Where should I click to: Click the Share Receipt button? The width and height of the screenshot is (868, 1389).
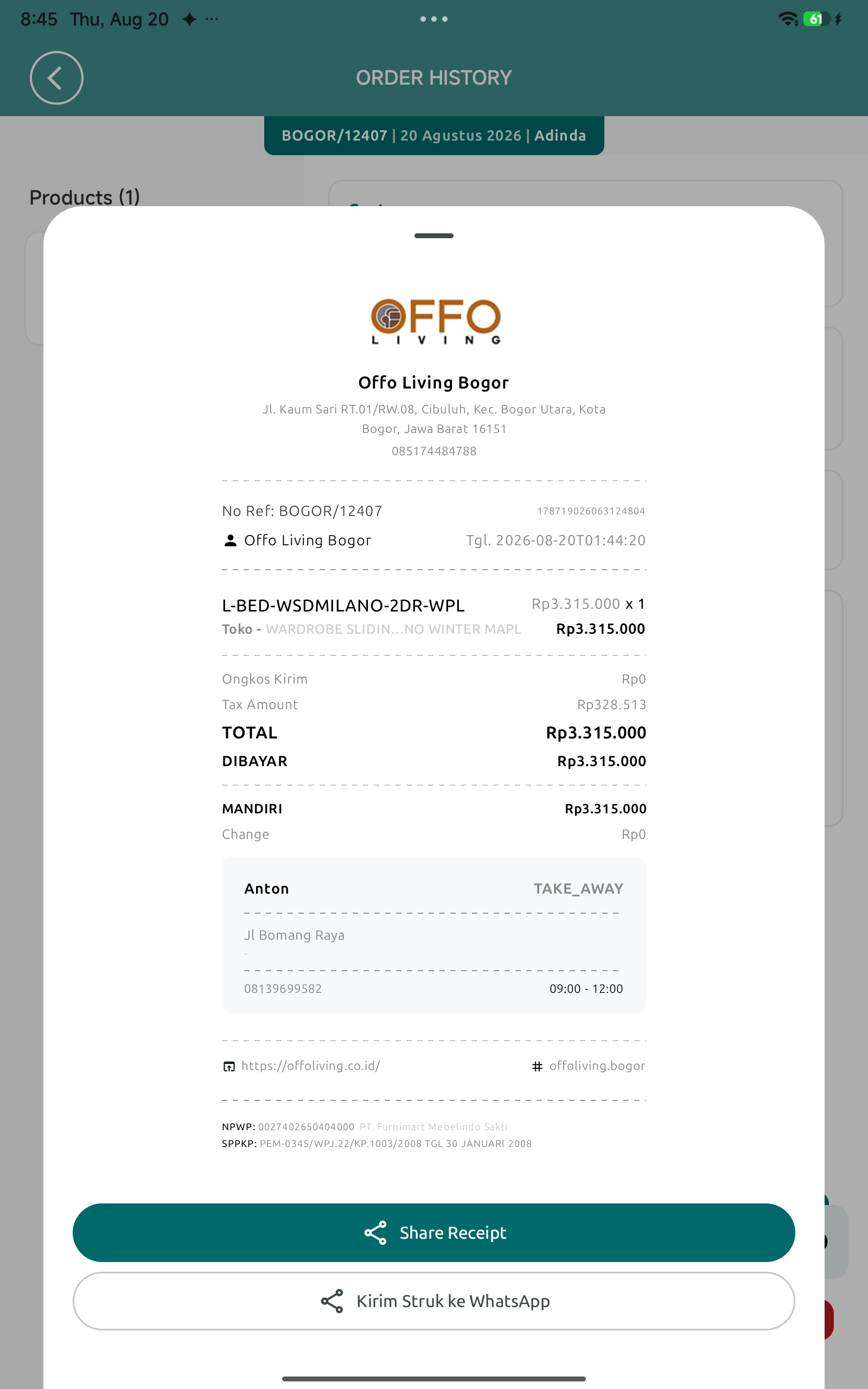433,1232
